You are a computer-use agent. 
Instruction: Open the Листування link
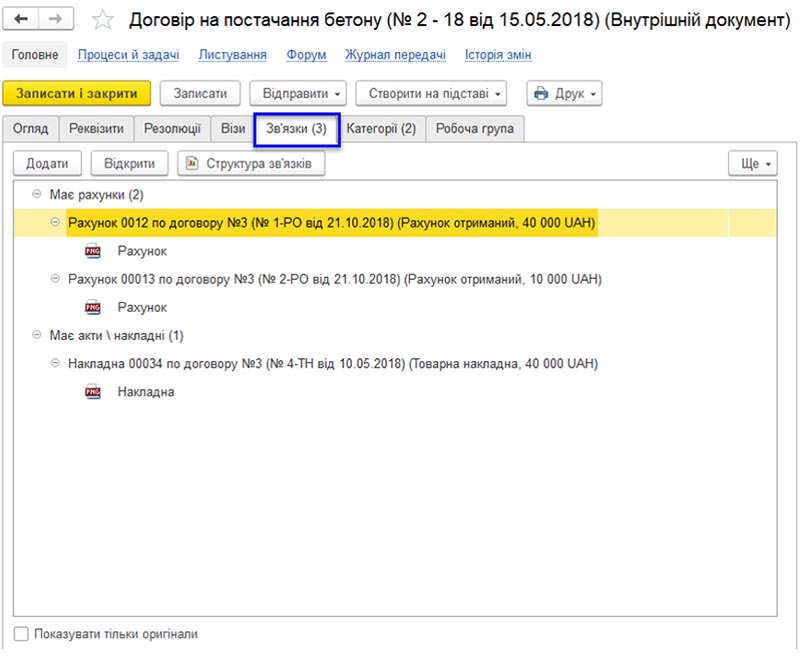[233, 55]
